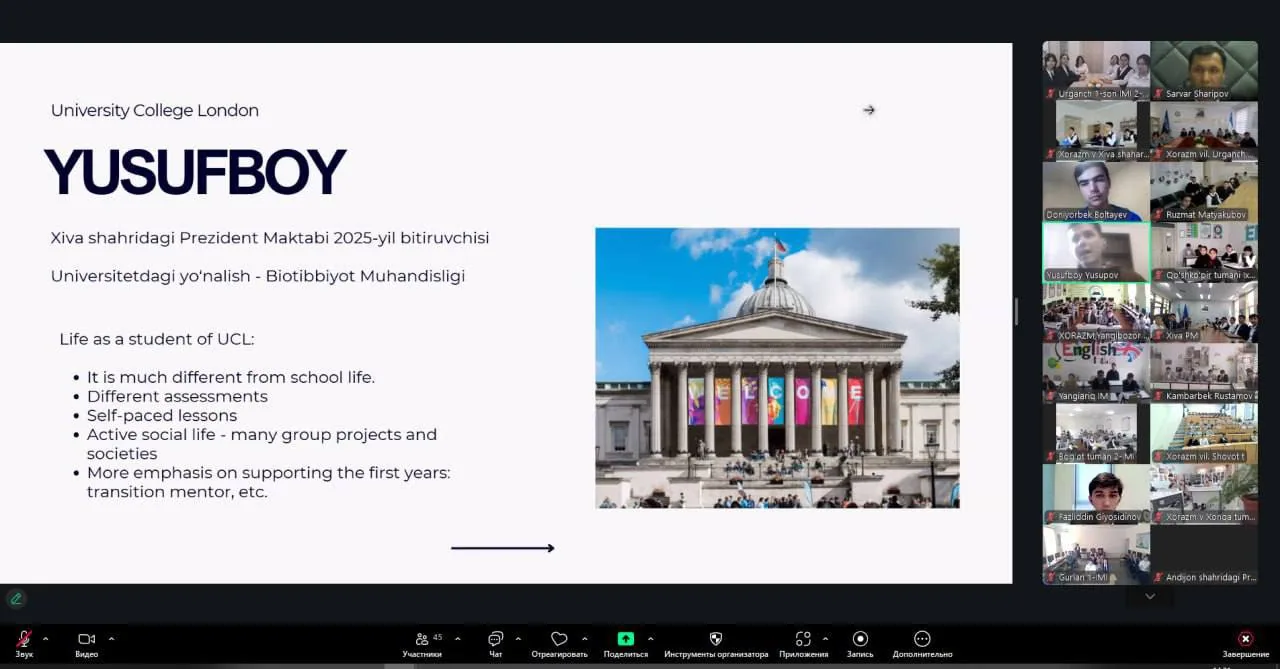This screenshot has width=1280, height=669.
Task: Open the Чат chat panel
Action: (495, 643)
